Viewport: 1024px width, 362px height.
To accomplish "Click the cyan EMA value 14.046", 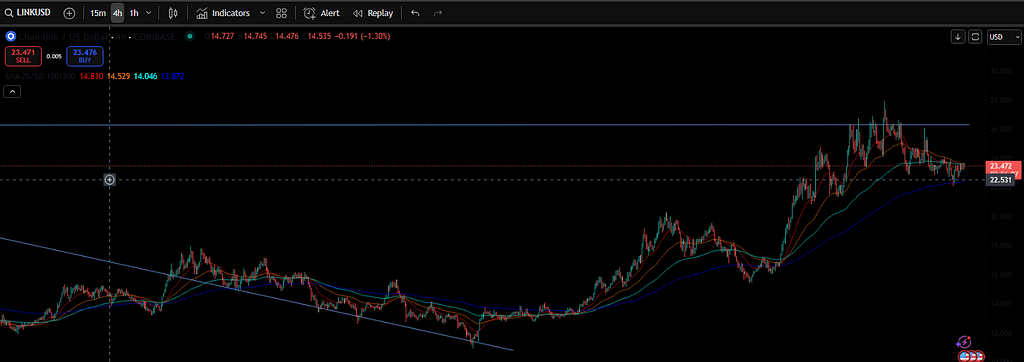I will tap(145, 76).
